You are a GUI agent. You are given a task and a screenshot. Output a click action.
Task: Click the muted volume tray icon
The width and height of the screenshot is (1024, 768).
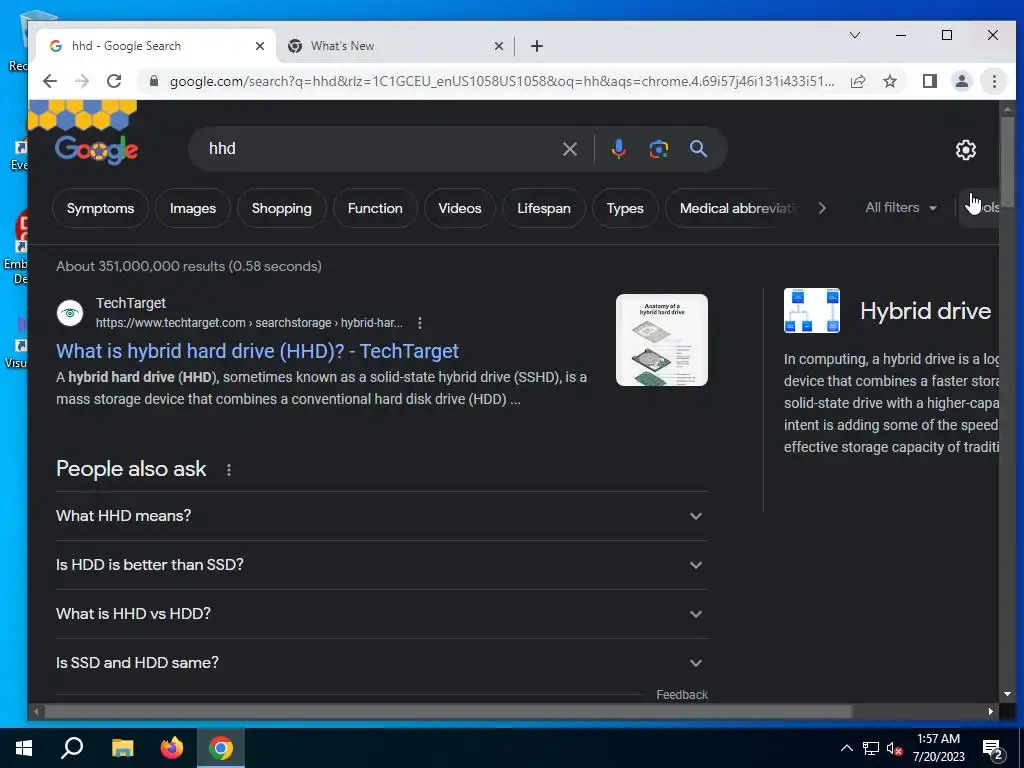(x=894, y=748)
